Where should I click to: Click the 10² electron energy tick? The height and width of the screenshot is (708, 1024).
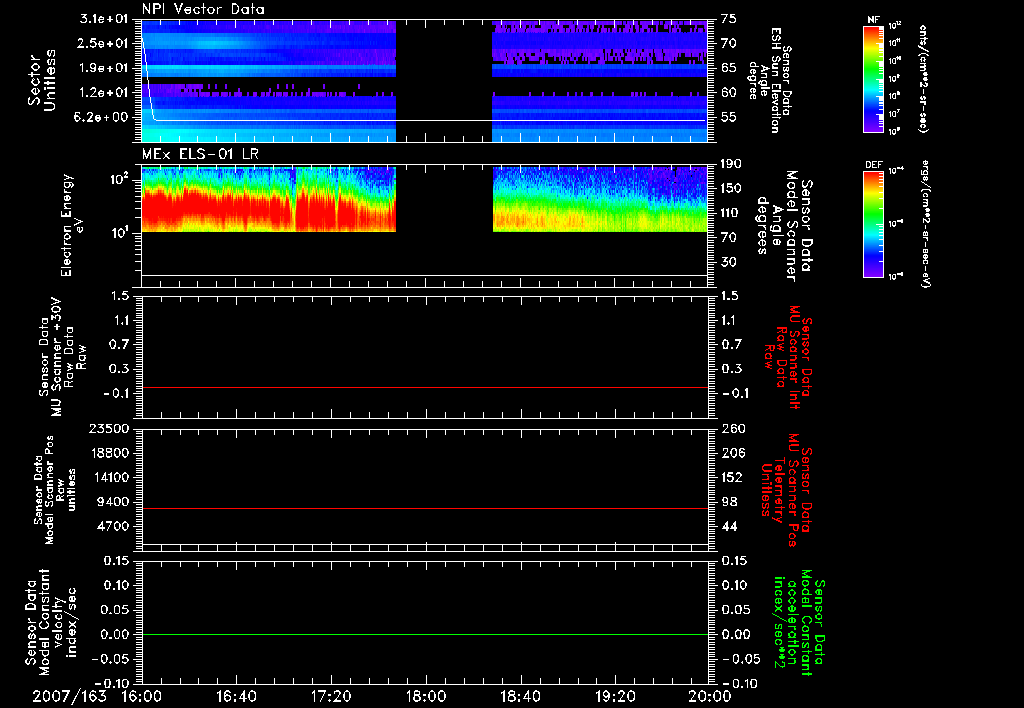click(x=119, y=178)
